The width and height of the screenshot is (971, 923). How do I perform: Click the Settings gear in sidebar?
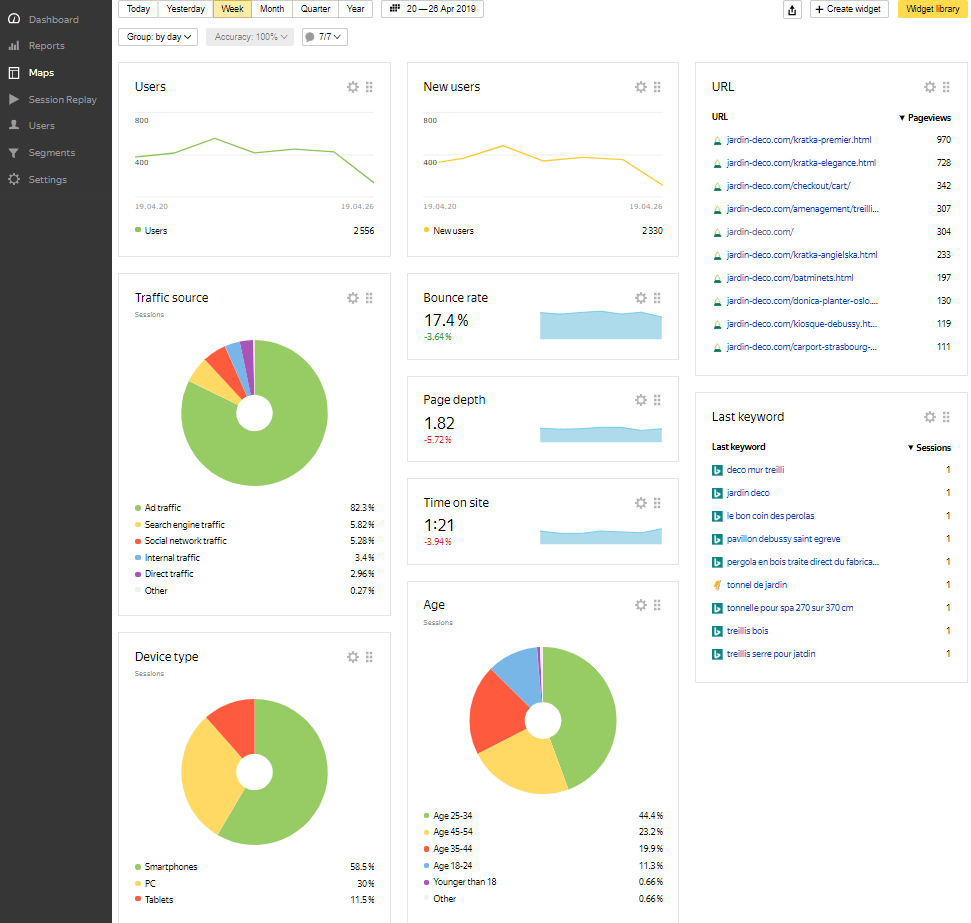point(14,180)
